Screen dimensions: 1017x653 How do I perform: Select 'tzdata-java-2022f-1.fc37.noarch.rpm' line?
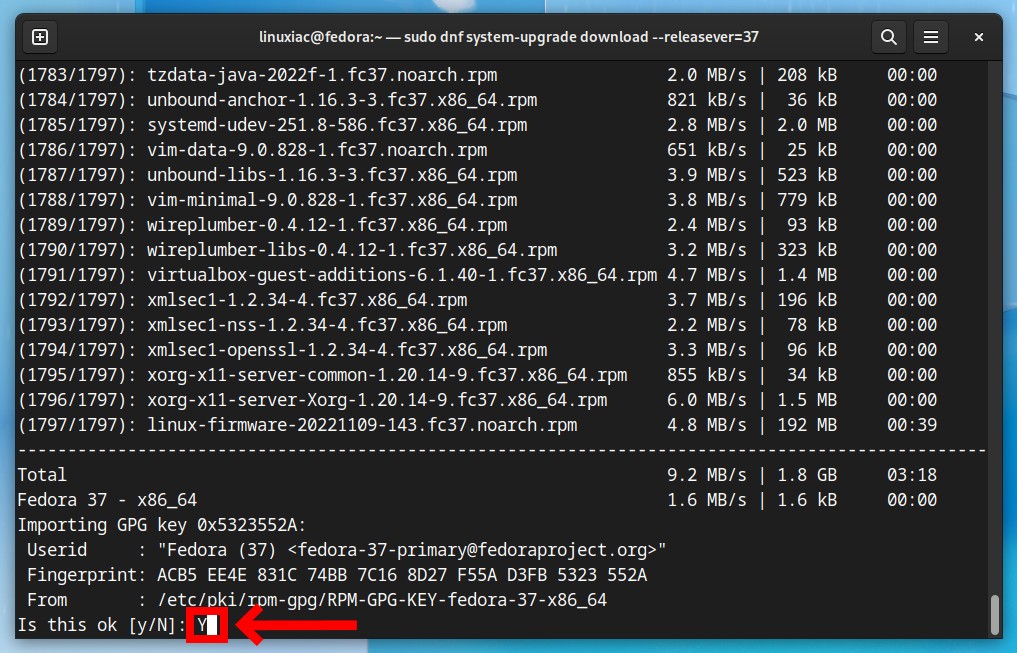click(x=477, y=75)
